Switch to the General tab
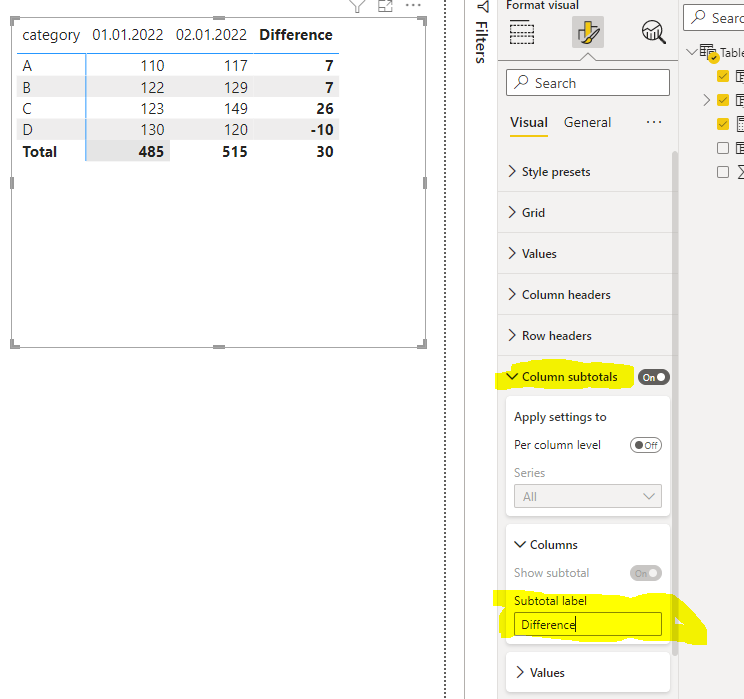This screenshot has height=699, width=744. coord(587,122)
